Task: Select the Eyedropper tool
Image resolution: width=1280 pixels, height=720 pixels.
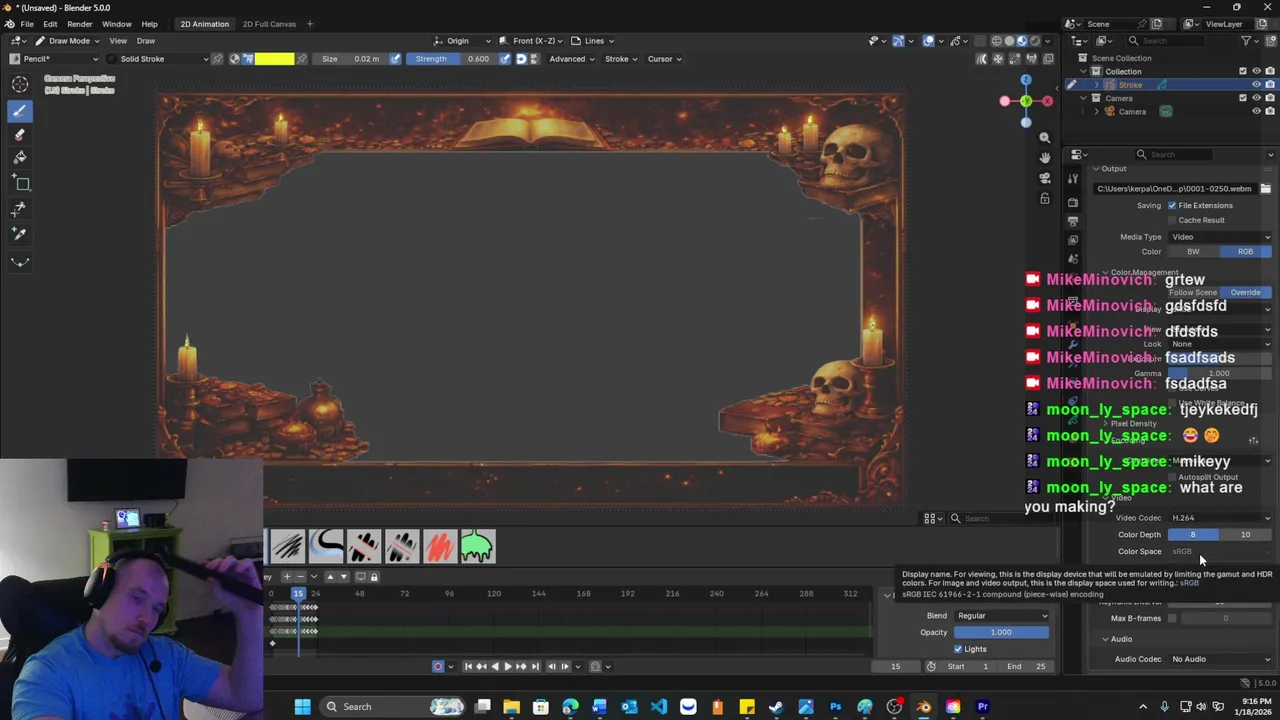Action: [x=20, y=234]
